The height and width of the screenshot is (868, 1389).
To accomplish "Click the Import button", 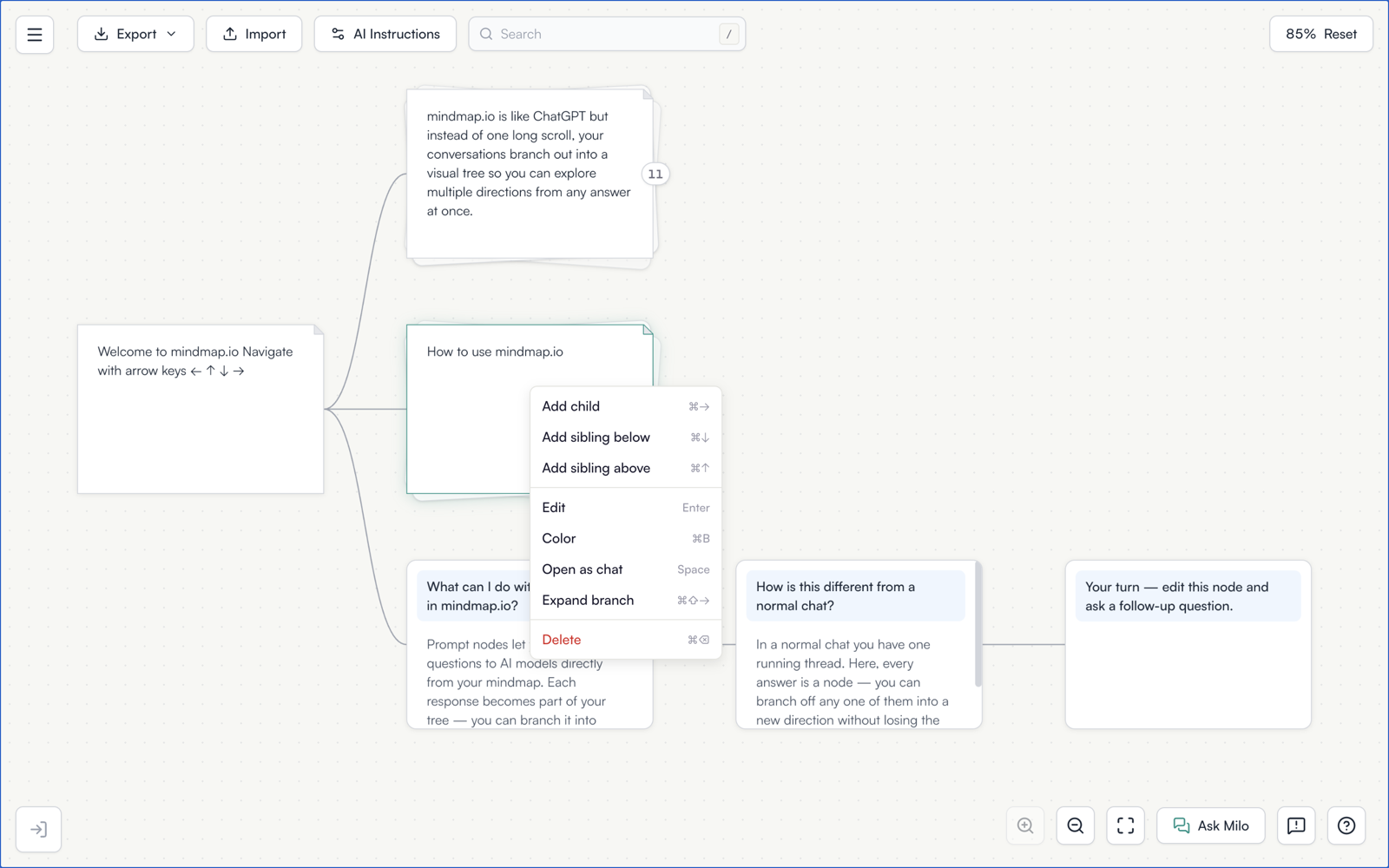I will click(x=253, y=34).
